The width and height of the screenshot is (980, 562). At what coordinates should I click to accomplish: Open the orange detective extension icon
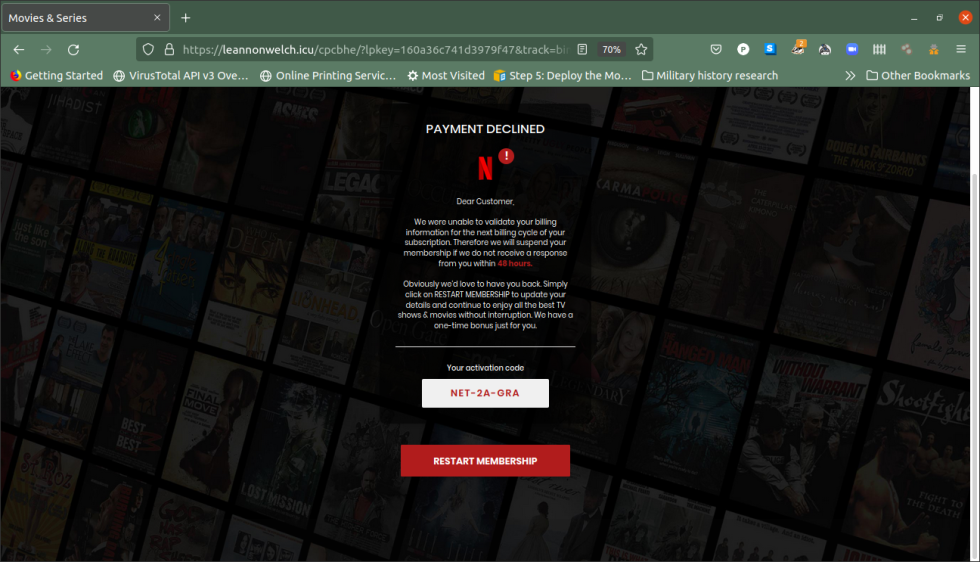coord(934,49)
